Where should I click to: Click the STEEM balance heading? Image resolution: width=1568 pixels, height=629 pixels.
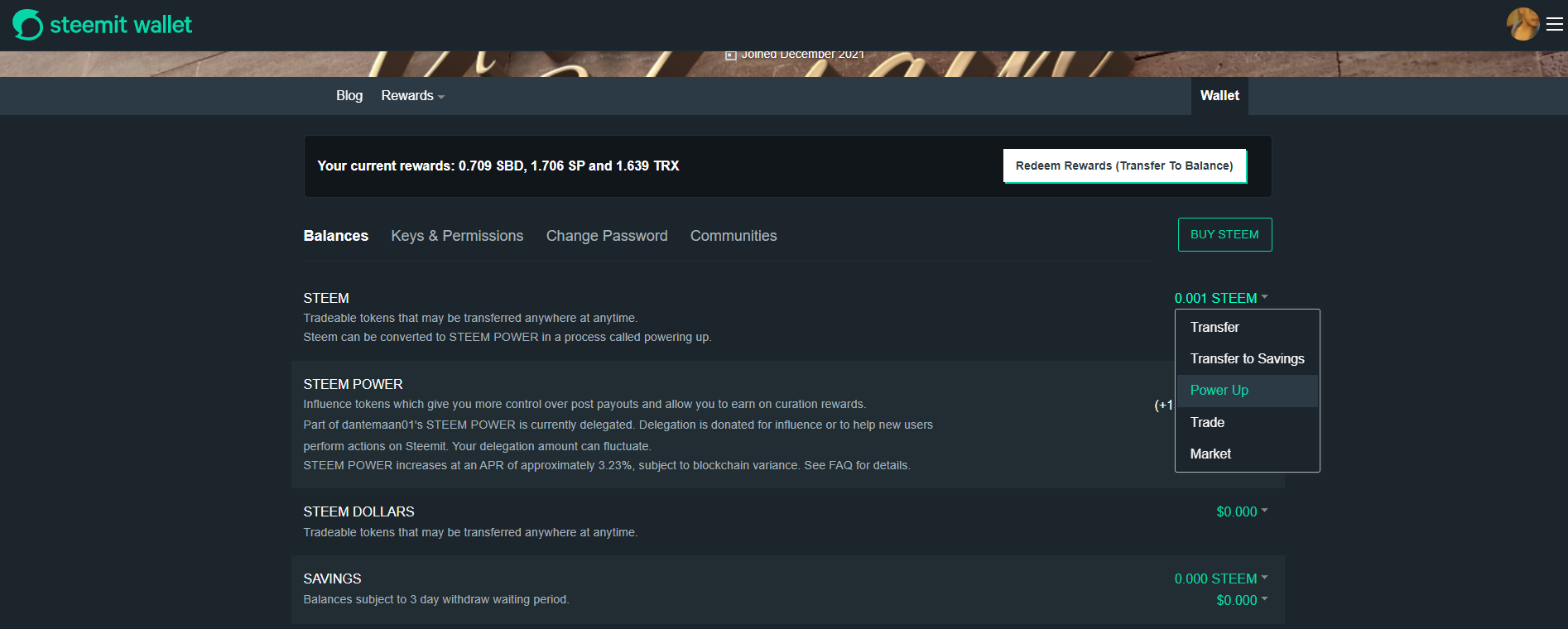point(326,299)
